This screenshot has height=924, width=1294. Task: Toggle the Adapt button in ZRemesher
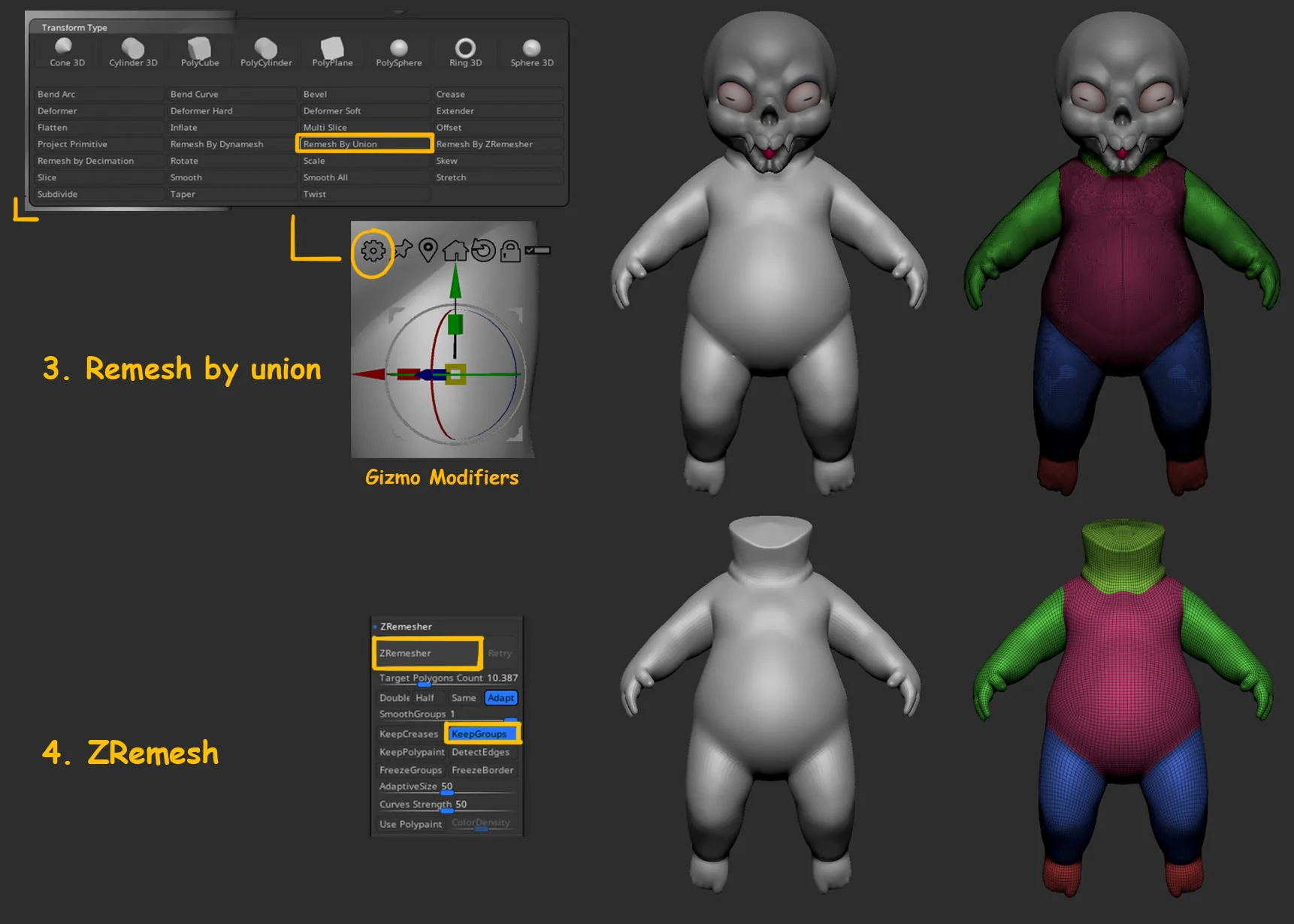pos(500,698)
